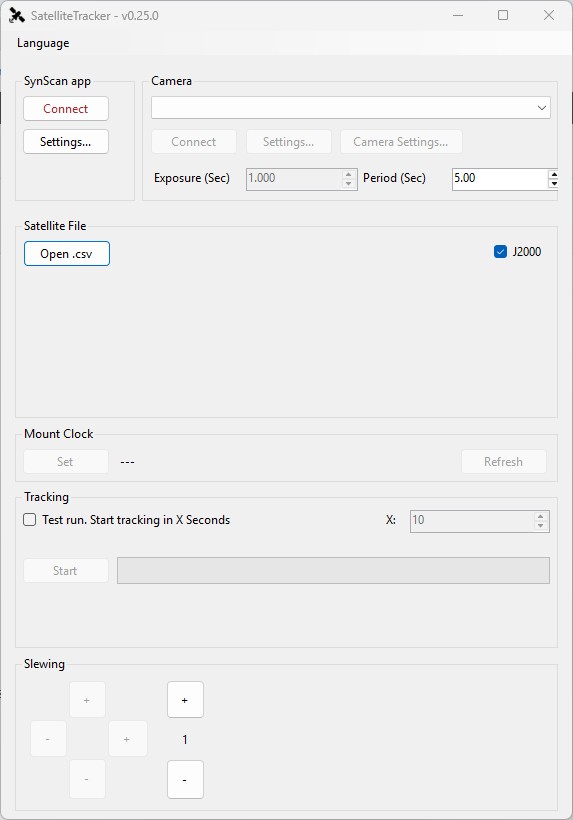
Task: Increase Period (Sec) with up arrow
Action: [553, 174]
